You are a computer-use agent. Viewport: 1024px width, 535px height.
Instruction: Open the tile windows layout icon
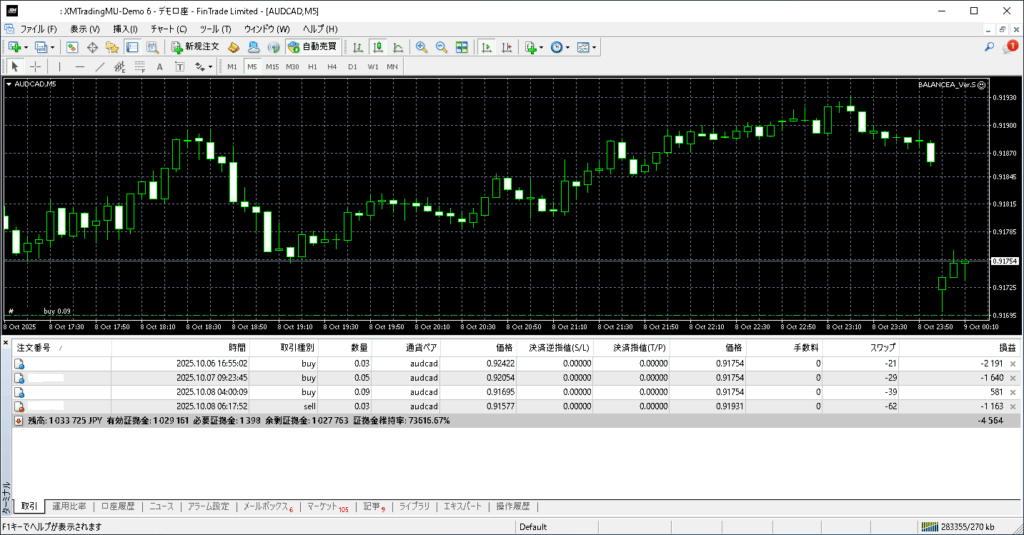pos(461,47)
